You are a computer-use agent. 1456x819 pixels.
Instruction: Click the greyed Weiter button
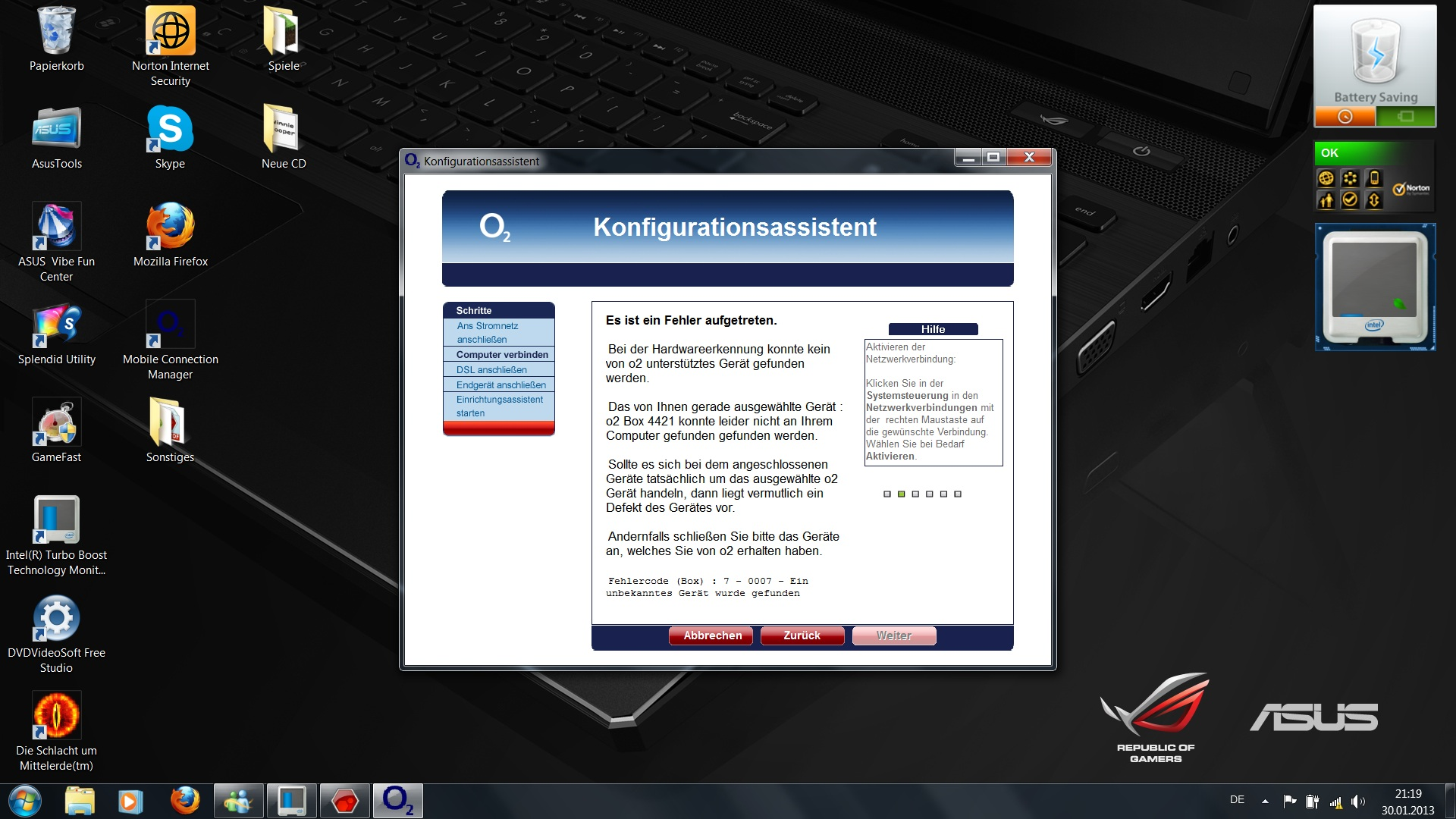[x=894, y=635]
